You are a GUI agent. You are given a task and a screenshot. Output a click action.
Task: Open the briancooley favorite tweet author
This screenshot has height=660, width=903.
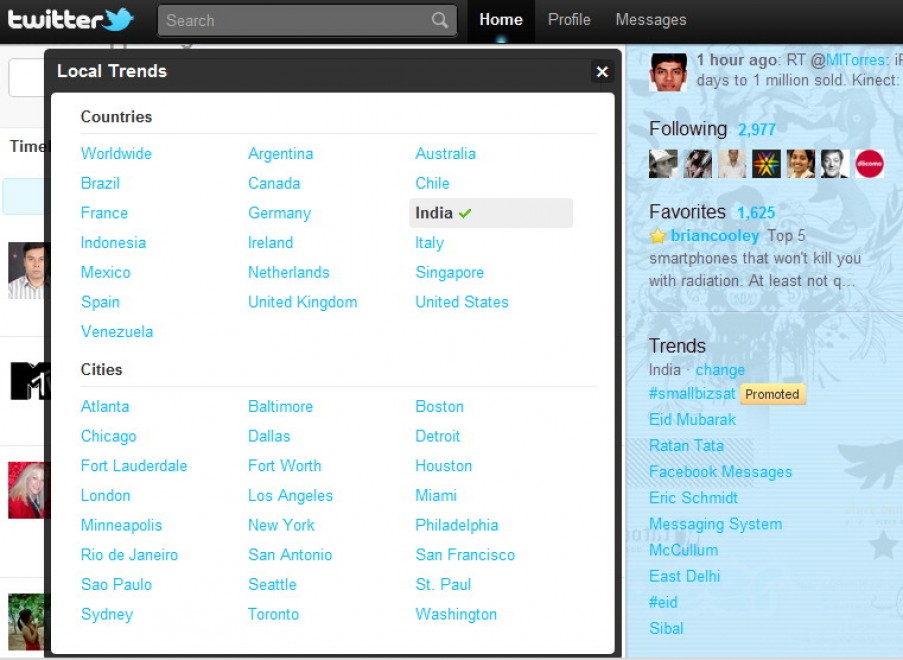(715, 236)
